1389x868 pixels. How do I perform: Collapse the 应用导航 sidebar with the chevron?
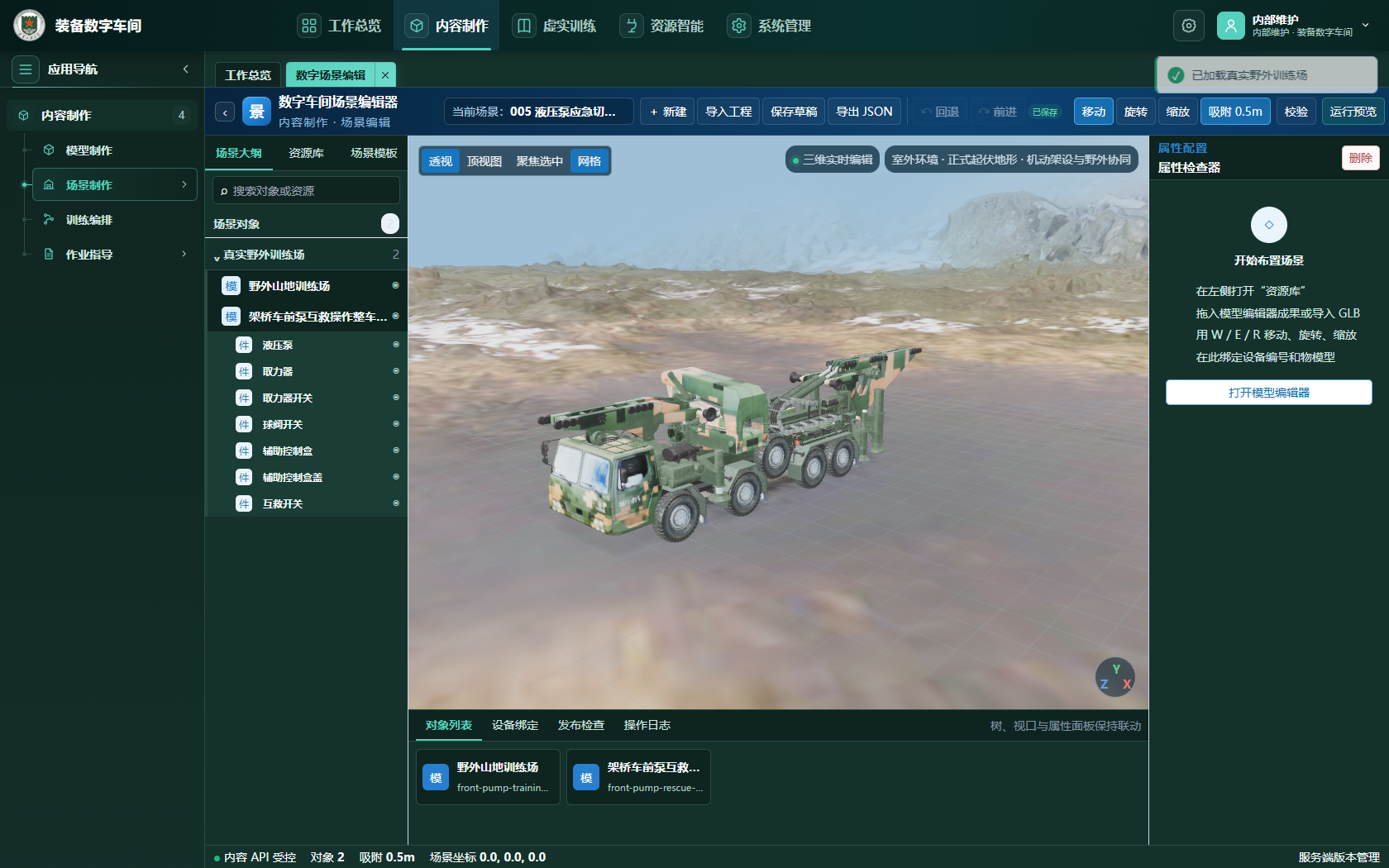[x=186, y=69]
